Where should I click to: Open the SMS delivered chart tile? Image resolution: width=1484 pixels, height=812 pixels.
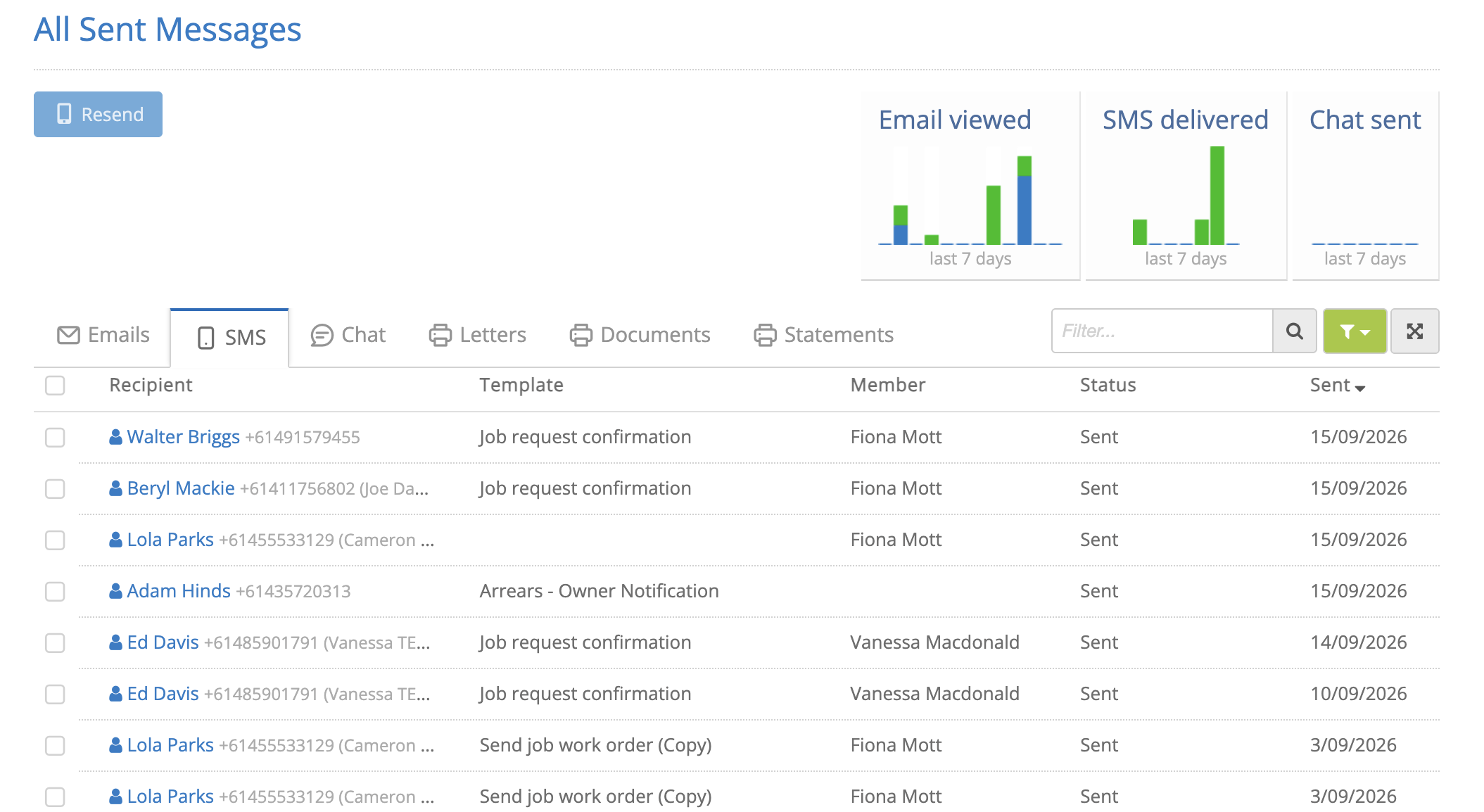(1186, 186)
